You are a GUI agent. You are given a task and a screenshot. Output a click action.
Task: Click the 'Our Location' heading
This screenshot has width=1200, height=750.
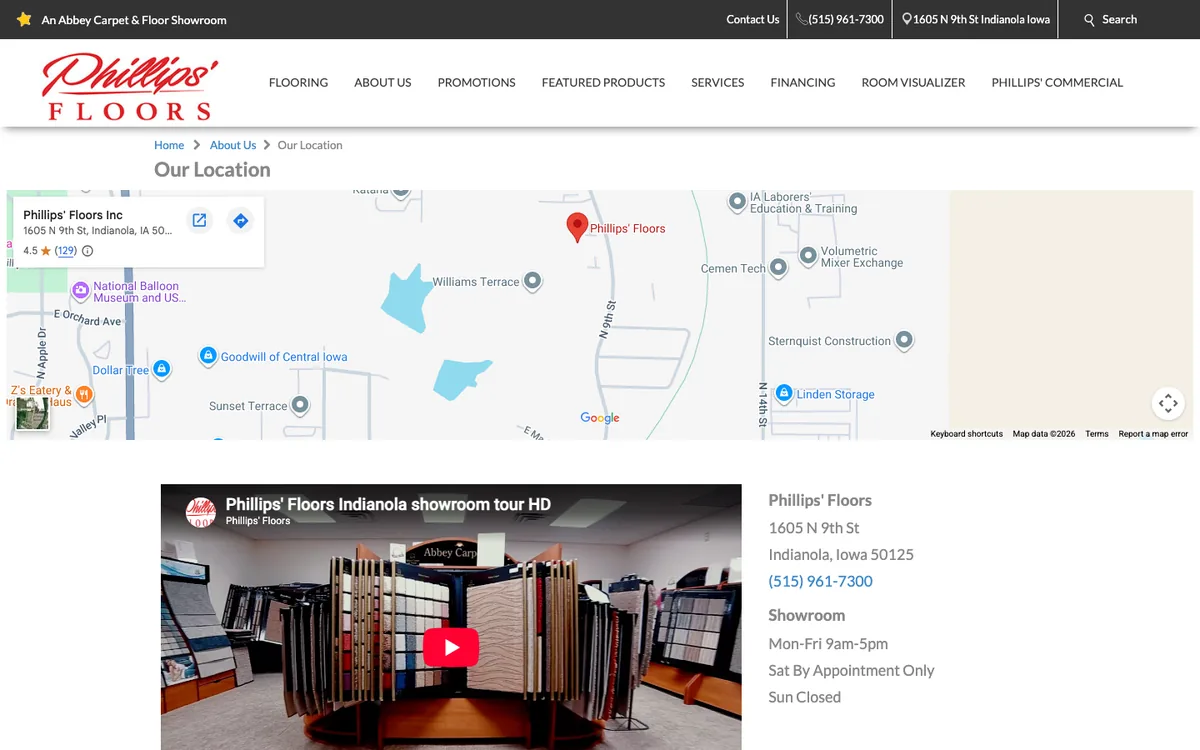212,170
